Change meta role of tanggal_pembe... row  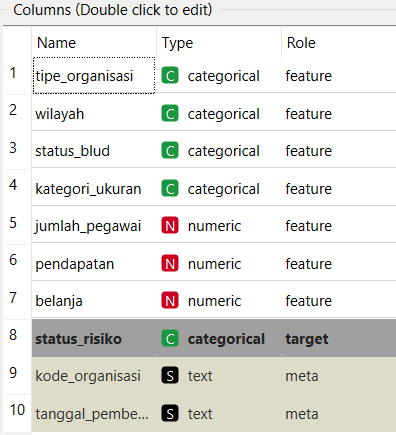click(339, 413)
